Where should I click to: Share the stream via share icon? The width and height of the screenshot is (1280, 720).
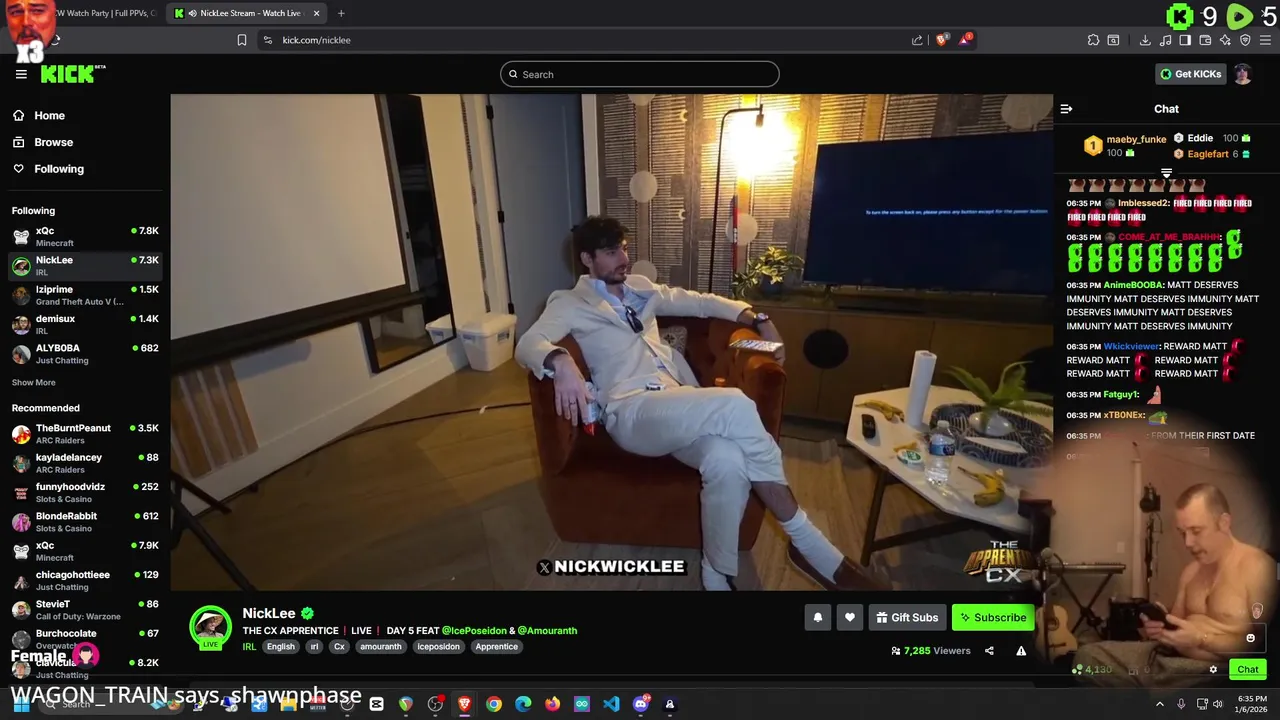click(989, 651)
